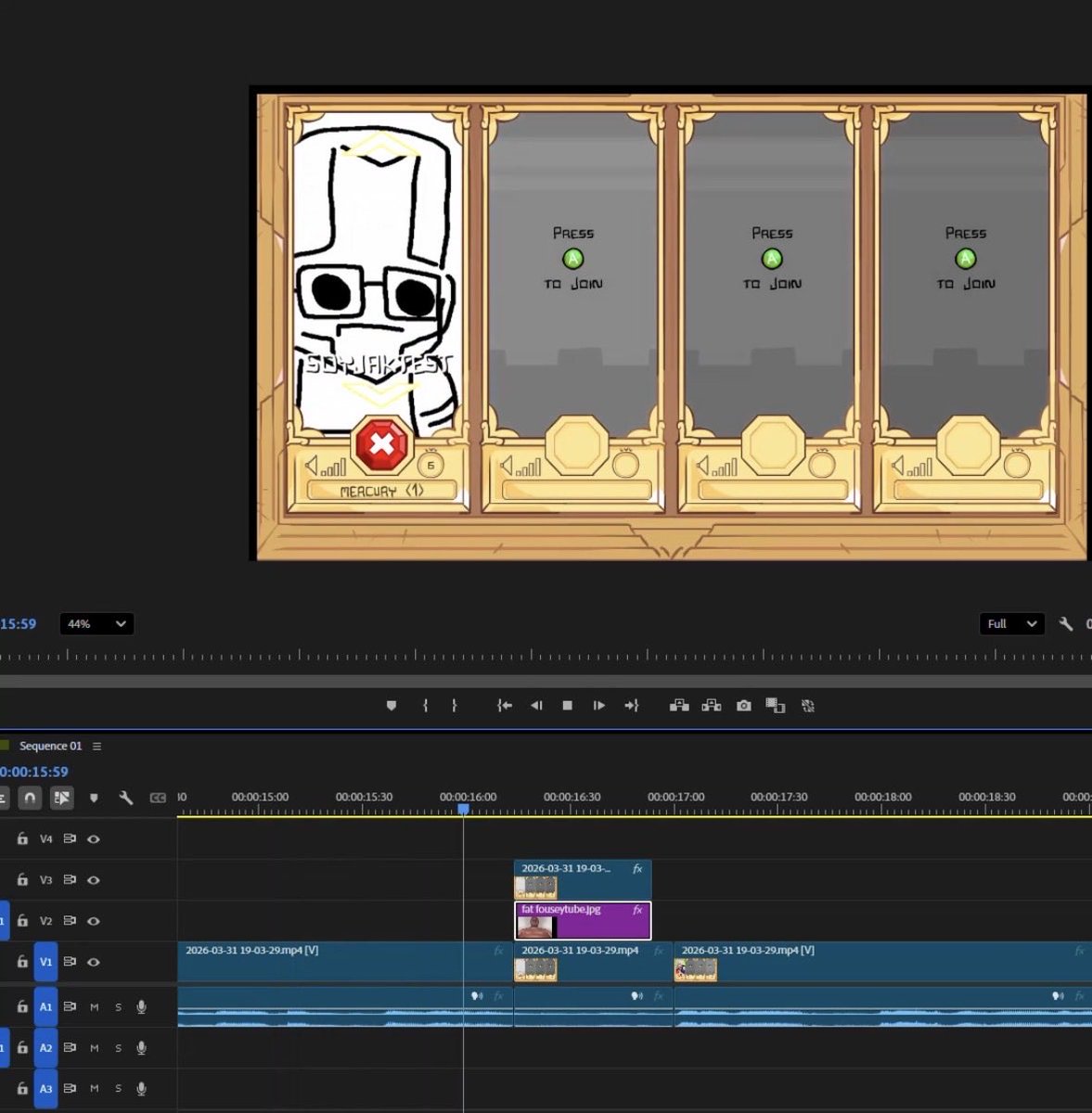Select the V3 clip above fouseytube

583,879
